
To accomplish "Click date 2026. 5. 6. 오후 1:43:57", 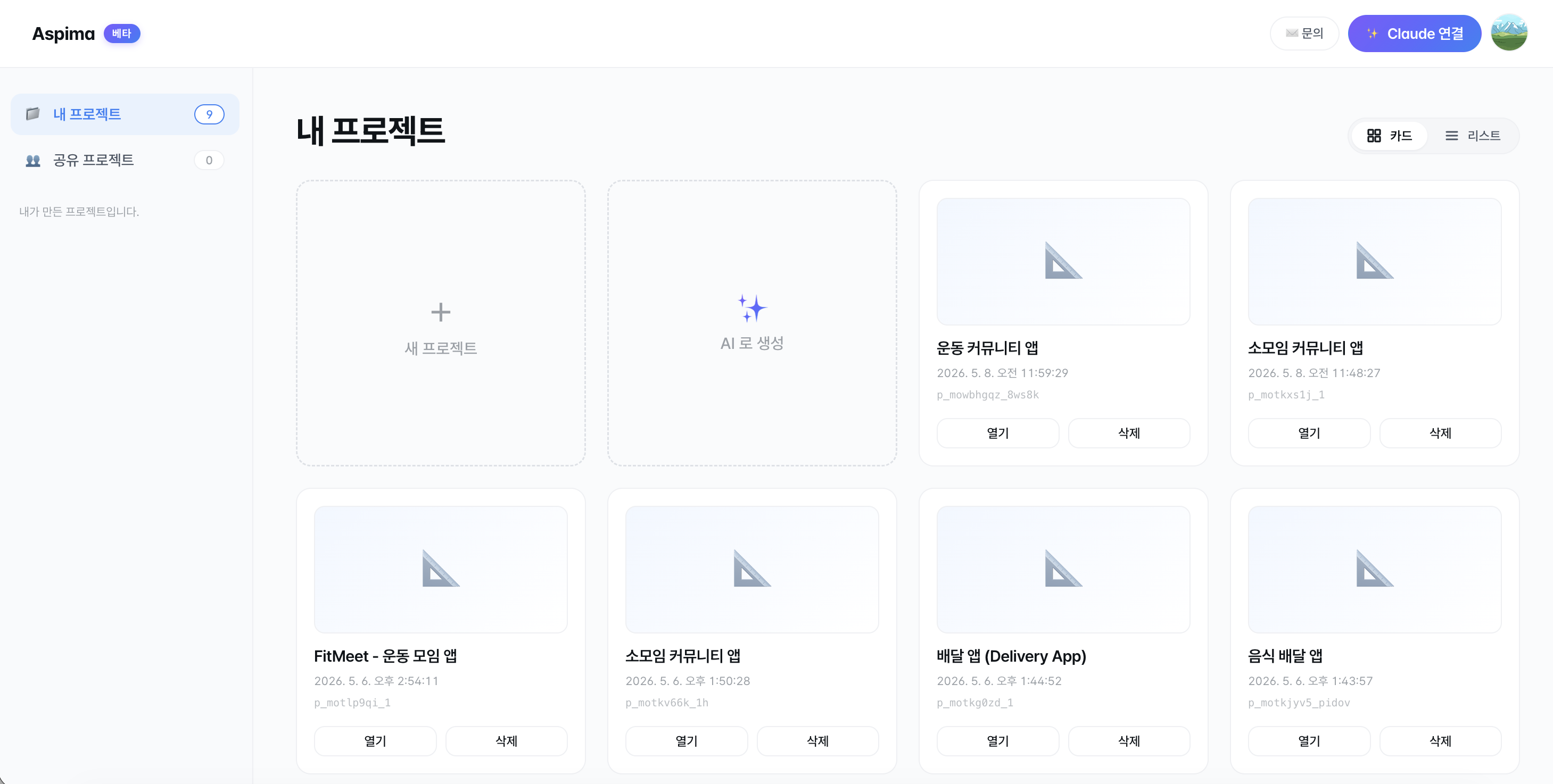I will [1310, 681].
